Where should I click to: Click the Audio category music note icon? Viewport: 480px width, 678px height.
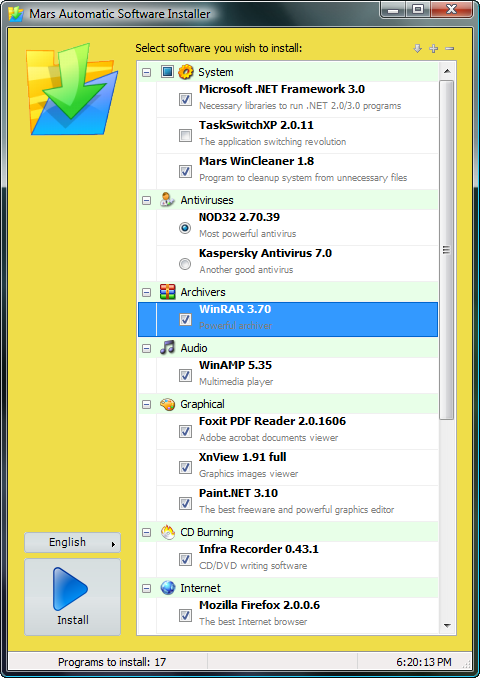point(167,348)
